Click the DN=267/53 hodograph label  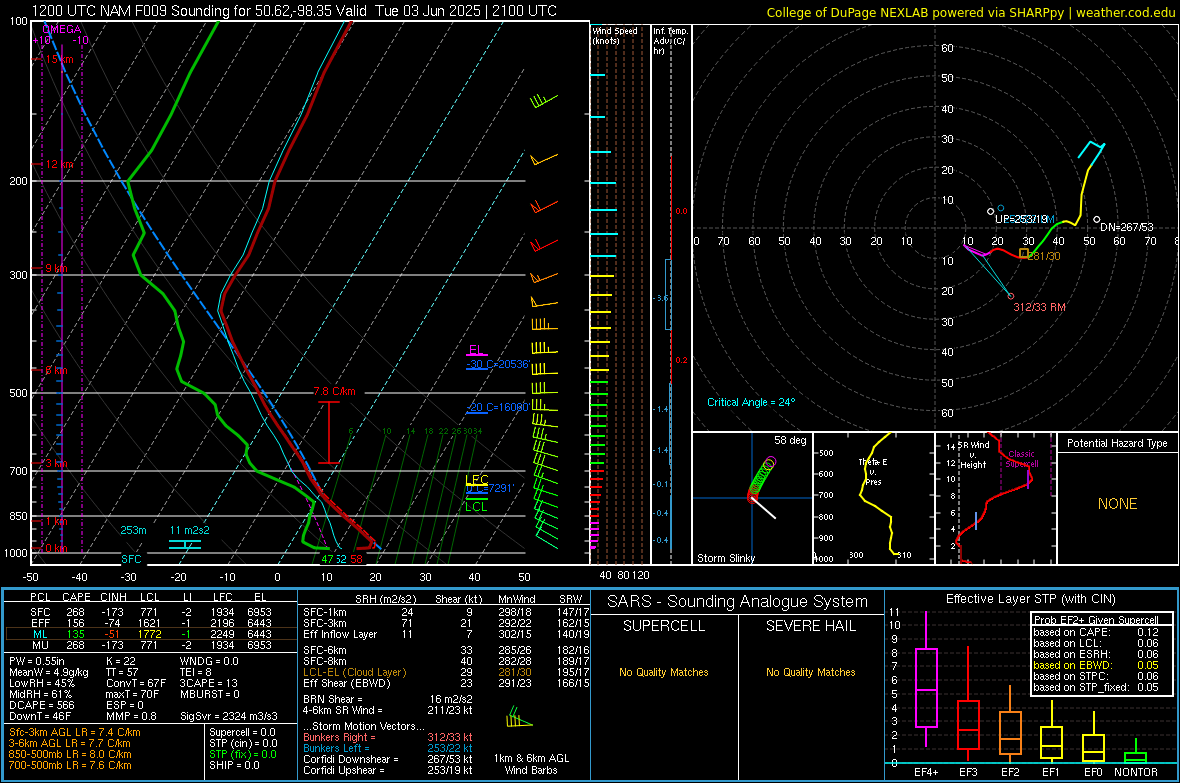(x=1127, y=227)
